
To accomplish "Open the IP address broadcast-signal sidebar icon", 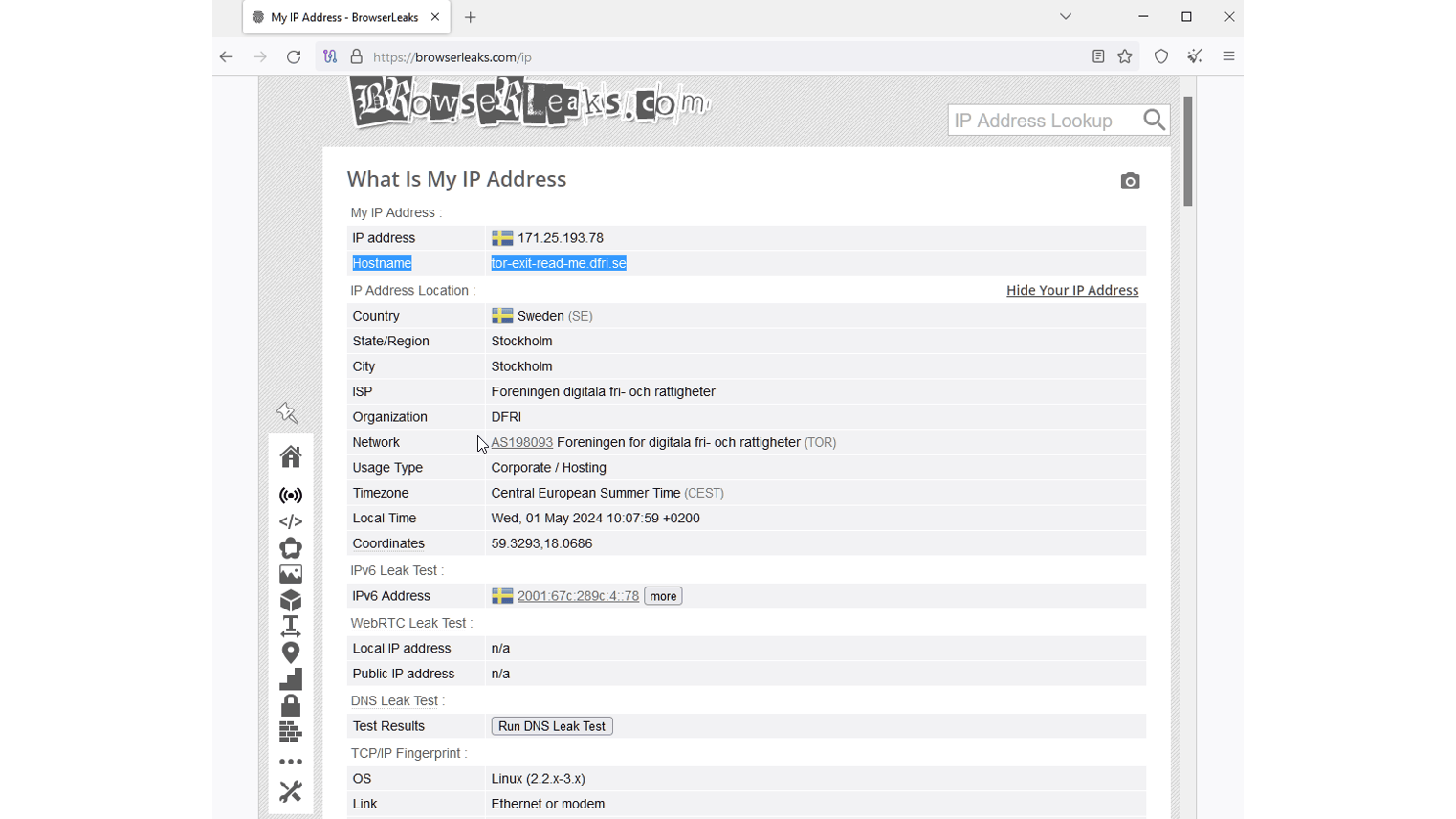I will pyautogui.click(x=291, y=496).
